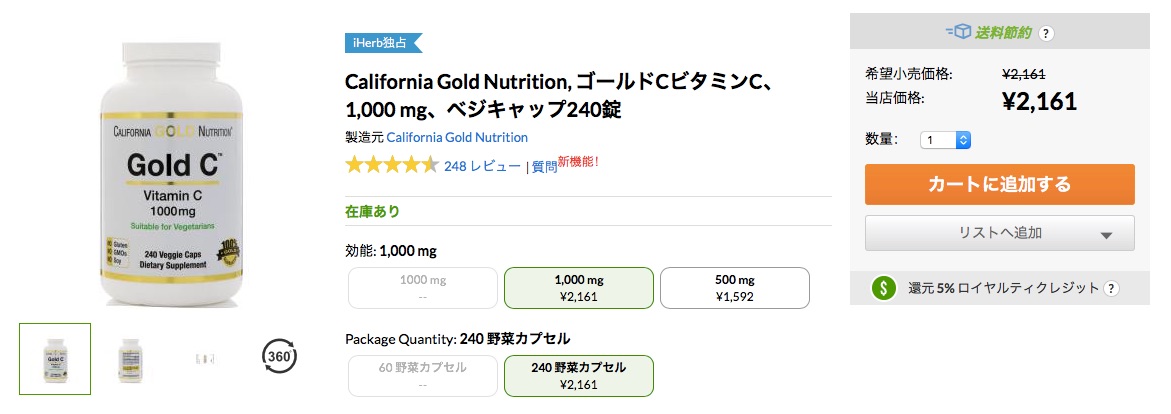Image resolution: width=1171 pixels, height=414 pixels.
Task: Click the green dollar loyalty credit icon
Action: tap(883, 288)
